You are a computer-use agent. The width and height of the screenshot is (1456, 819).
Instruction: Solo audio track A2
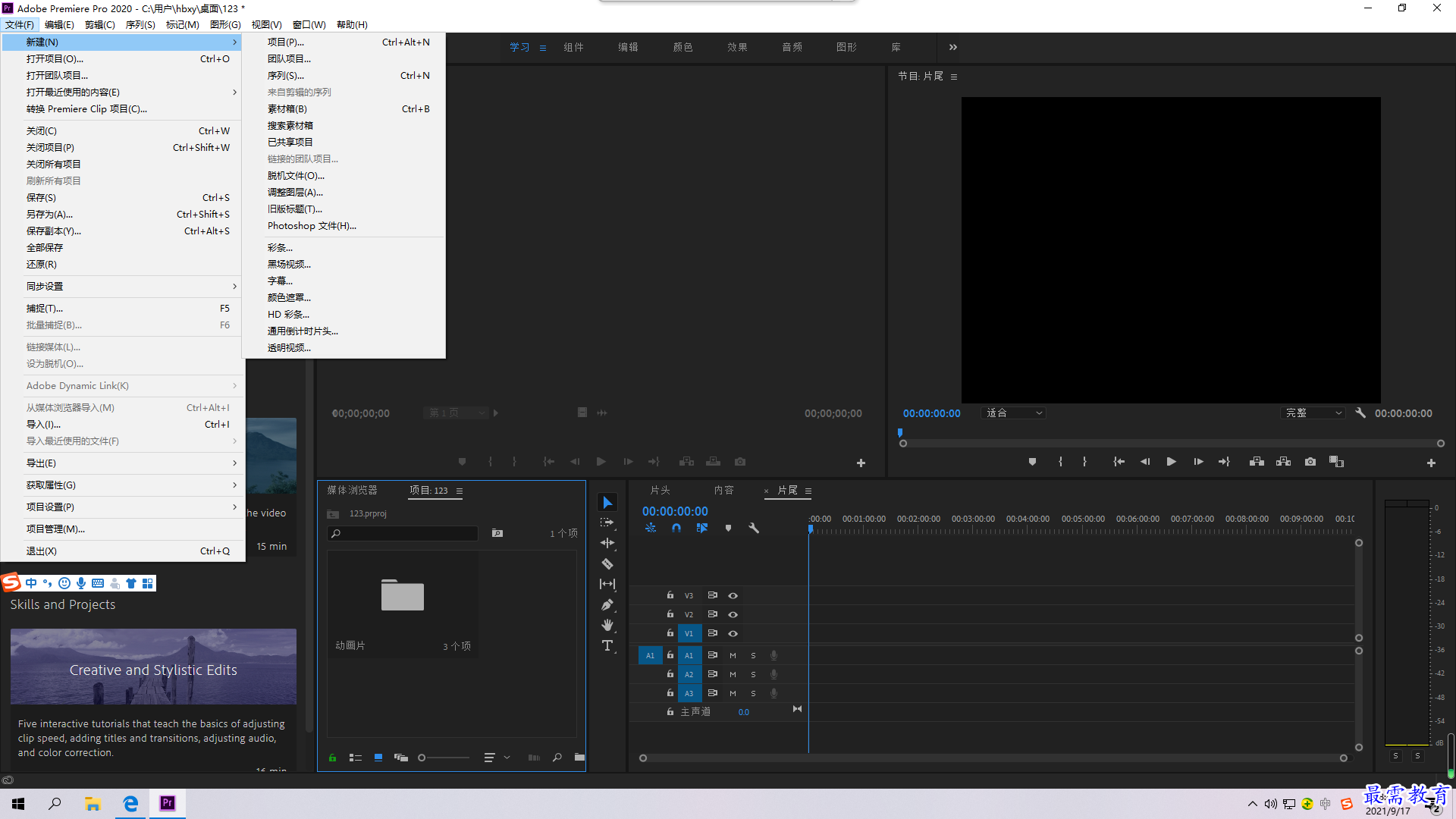pyautogui.click(x=753, y=675)
